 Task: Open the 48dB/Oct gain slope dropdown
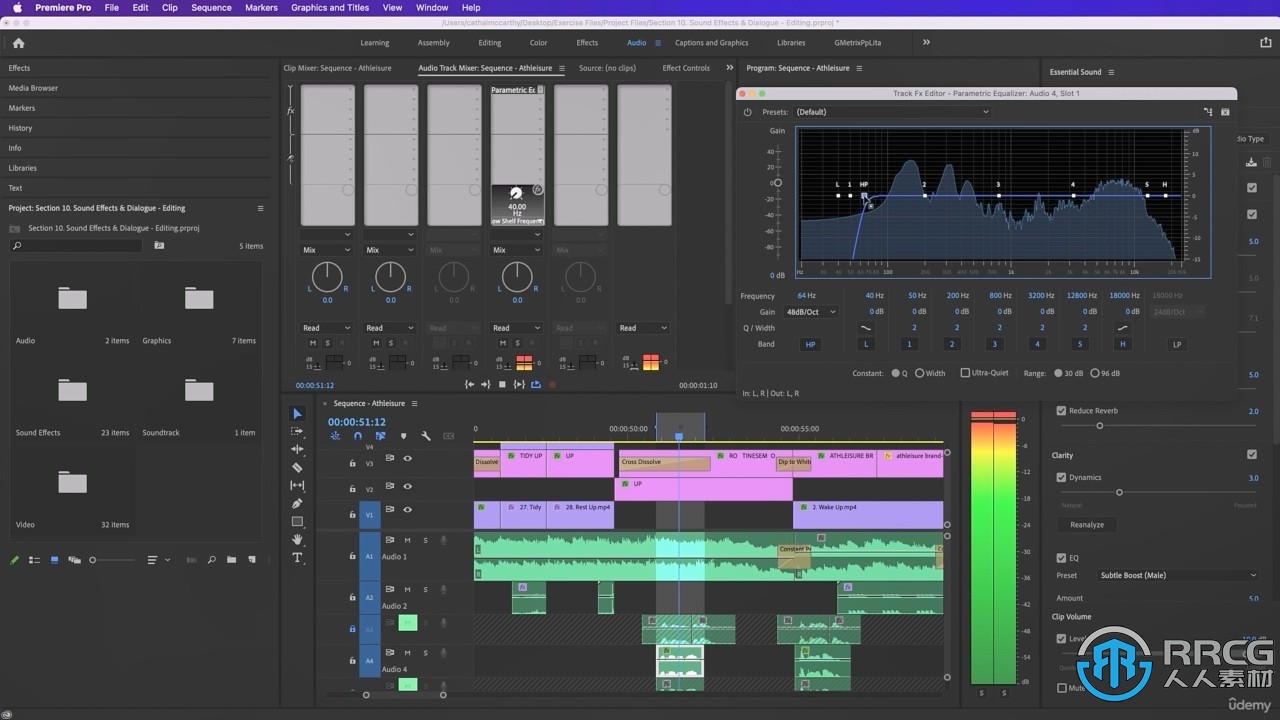coord(812,312)
